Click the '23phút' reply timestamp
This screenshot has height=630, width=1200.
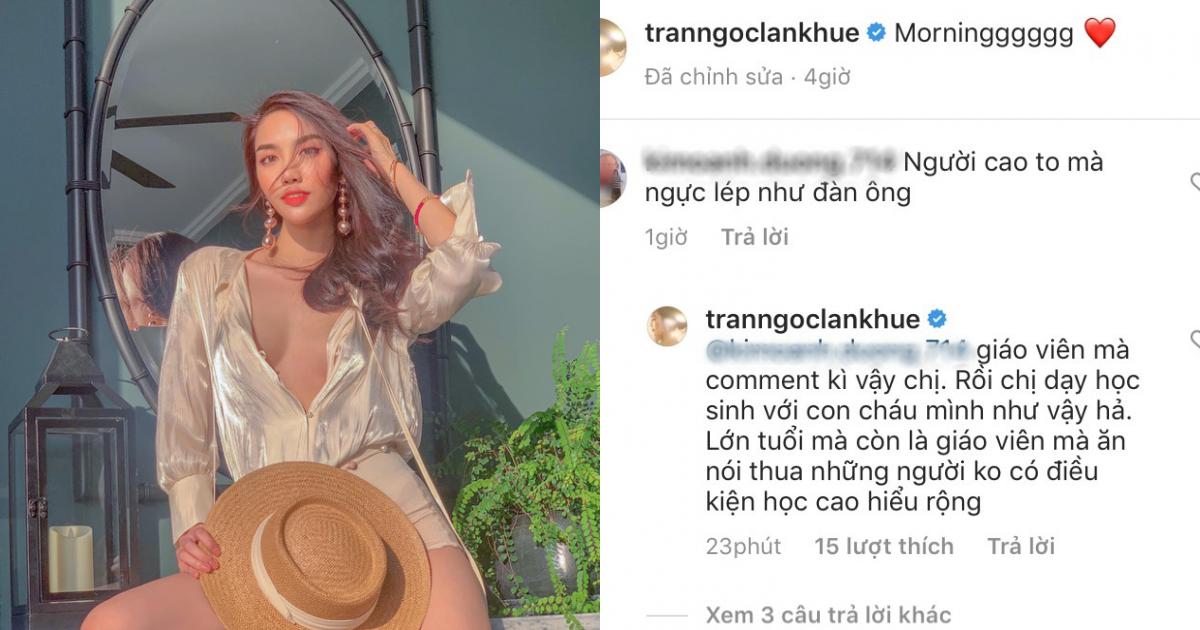tap(743, 546)
